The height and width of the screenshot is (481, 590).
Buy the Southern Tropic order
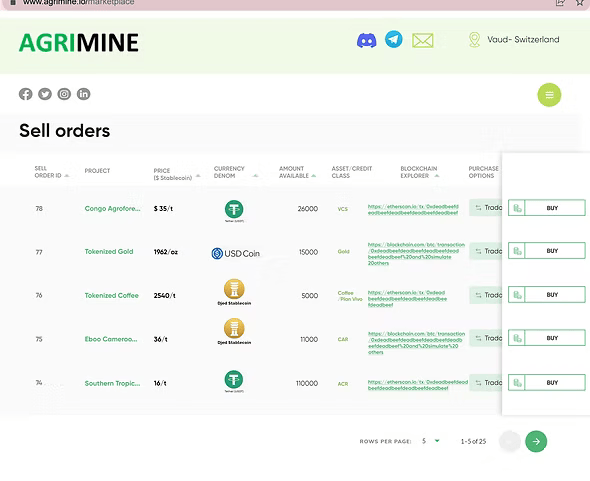(x=552, y=383)
